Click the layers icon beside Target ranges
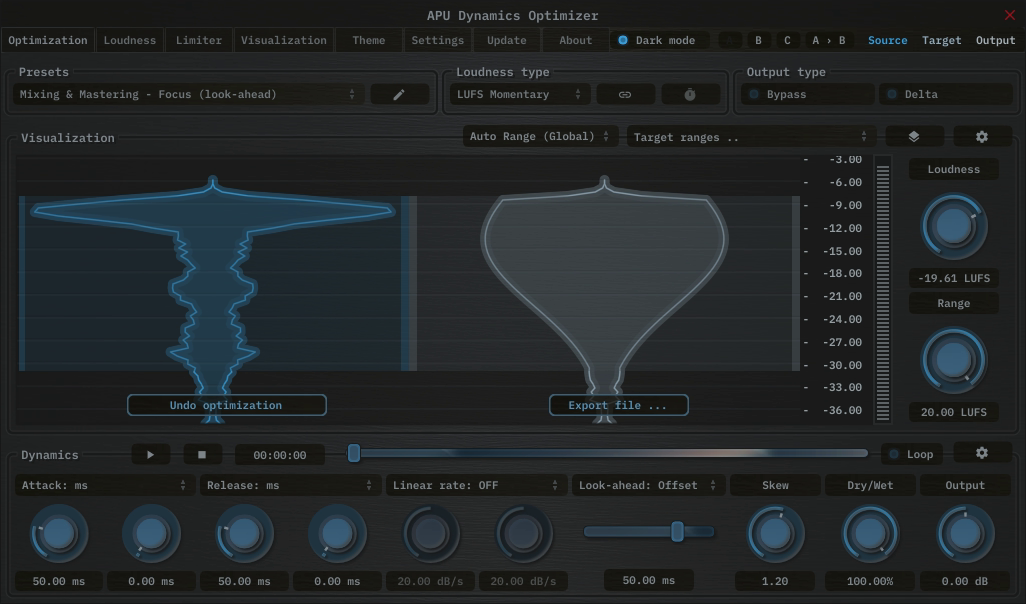 point(913,136)
